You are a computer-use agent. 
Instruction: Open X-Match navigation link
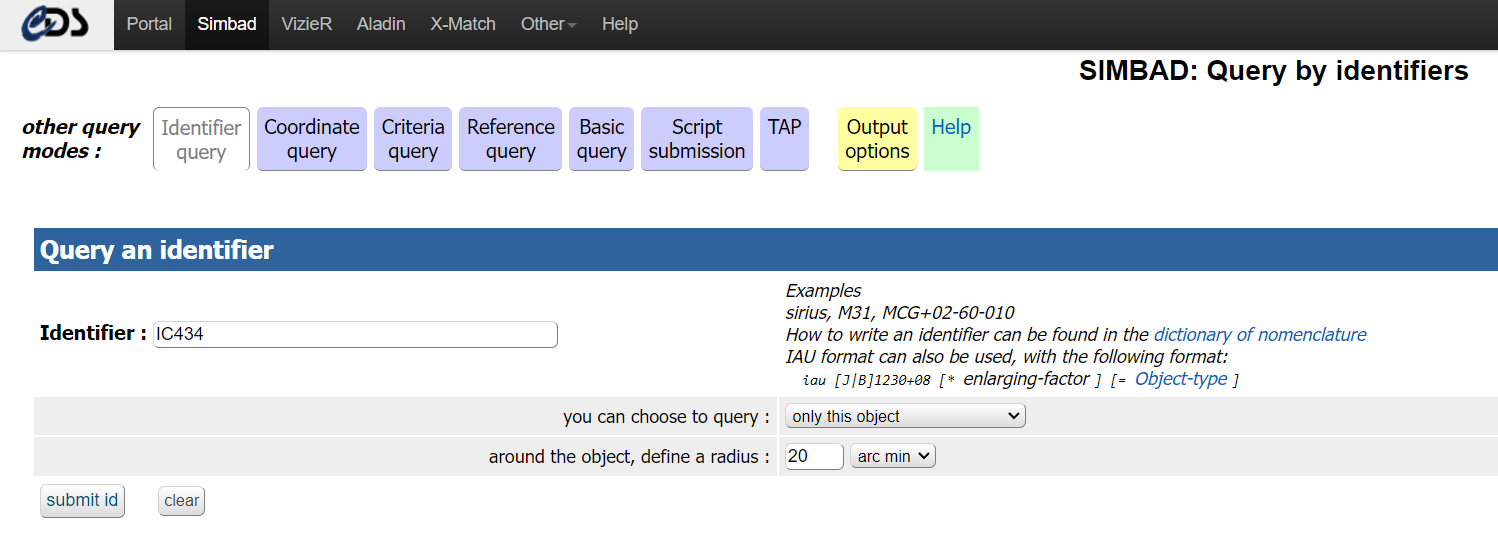pos(463,24)
